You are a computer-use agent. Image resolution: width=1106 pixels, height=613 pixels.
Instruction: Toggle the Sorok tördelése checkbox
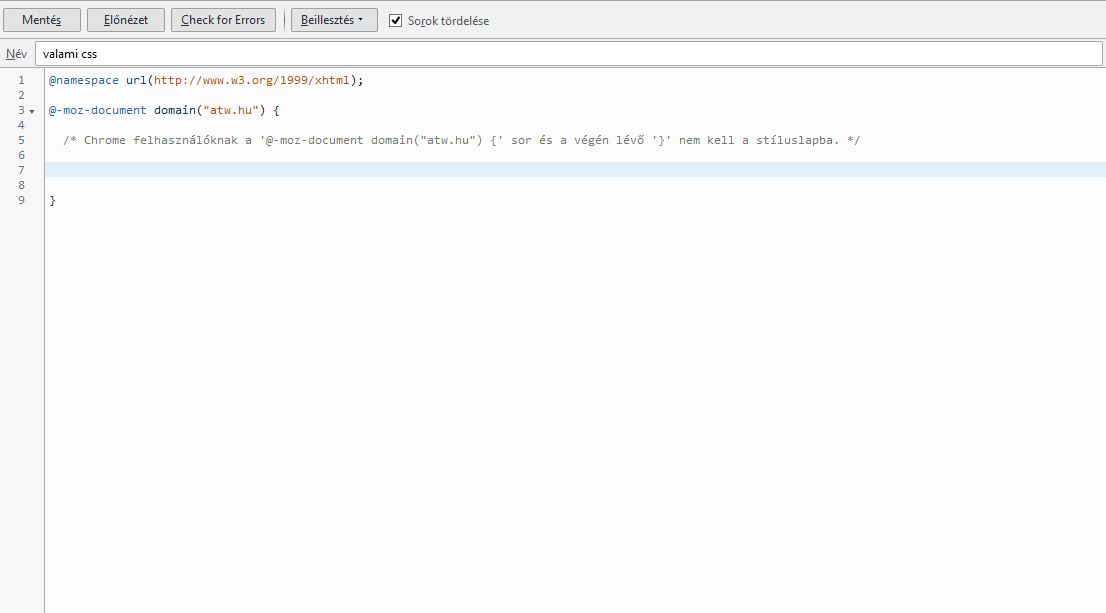click(x=396, y=20)
